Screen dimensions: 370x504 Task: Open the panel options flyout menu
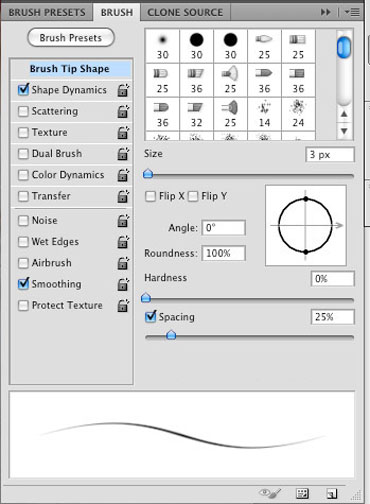[x=352, y=13]
